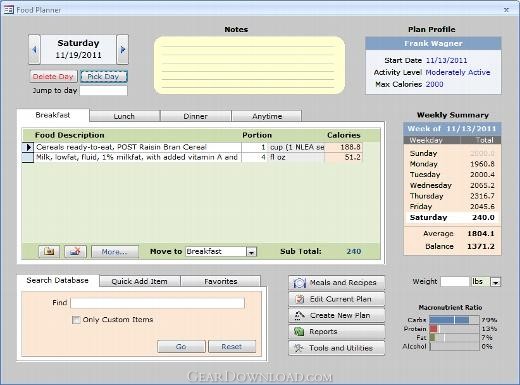Screen dimensions: 520x385
Task: Open Meals and Recipes
Action: (x=337, y=283)
